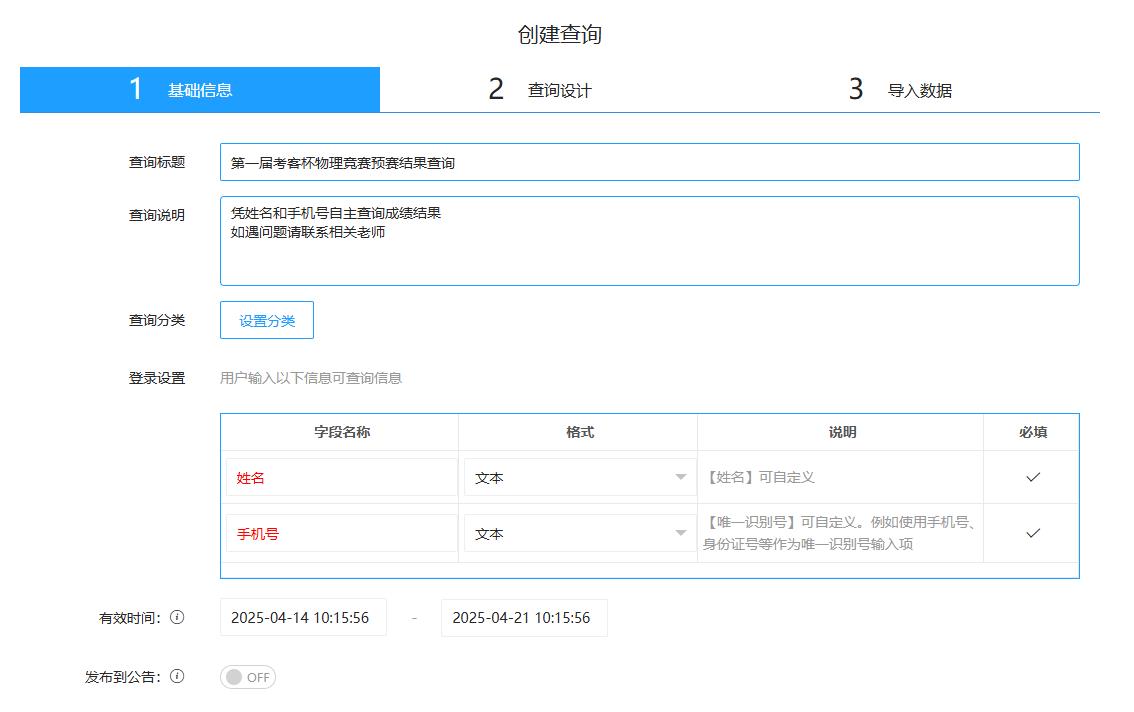The height and width of the screenshot is (712, 1134).
Task: Toggle the required checkmark for 姓名 row
Action: (x=1033, y=477)
